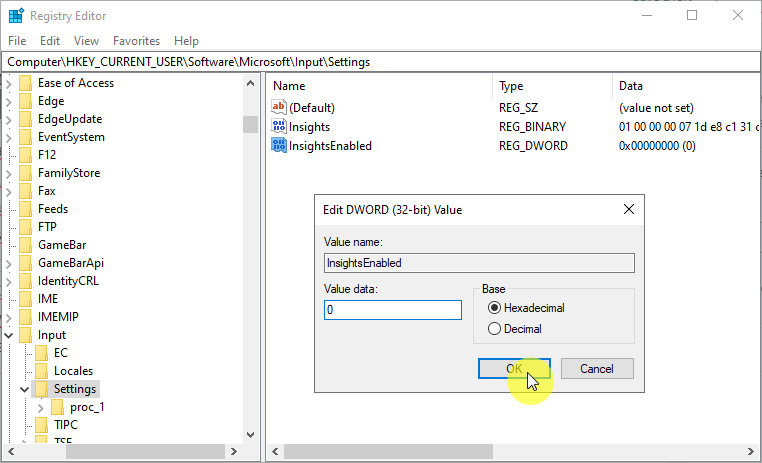Click the InsightsEnabled DWORD value icon
762x463 pixels.
point(279,146)
